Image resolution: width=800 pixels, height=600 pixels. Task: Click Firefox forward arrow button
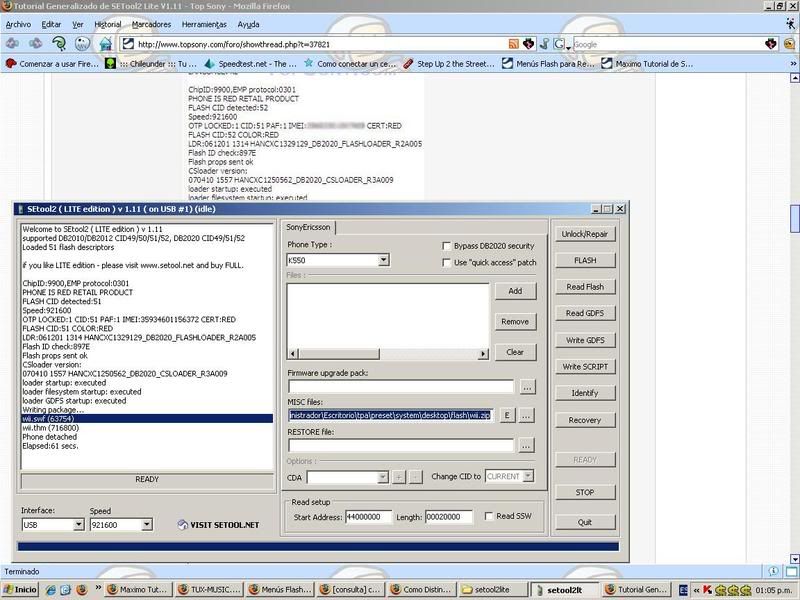pyautogui.click(x=35, y=44)
